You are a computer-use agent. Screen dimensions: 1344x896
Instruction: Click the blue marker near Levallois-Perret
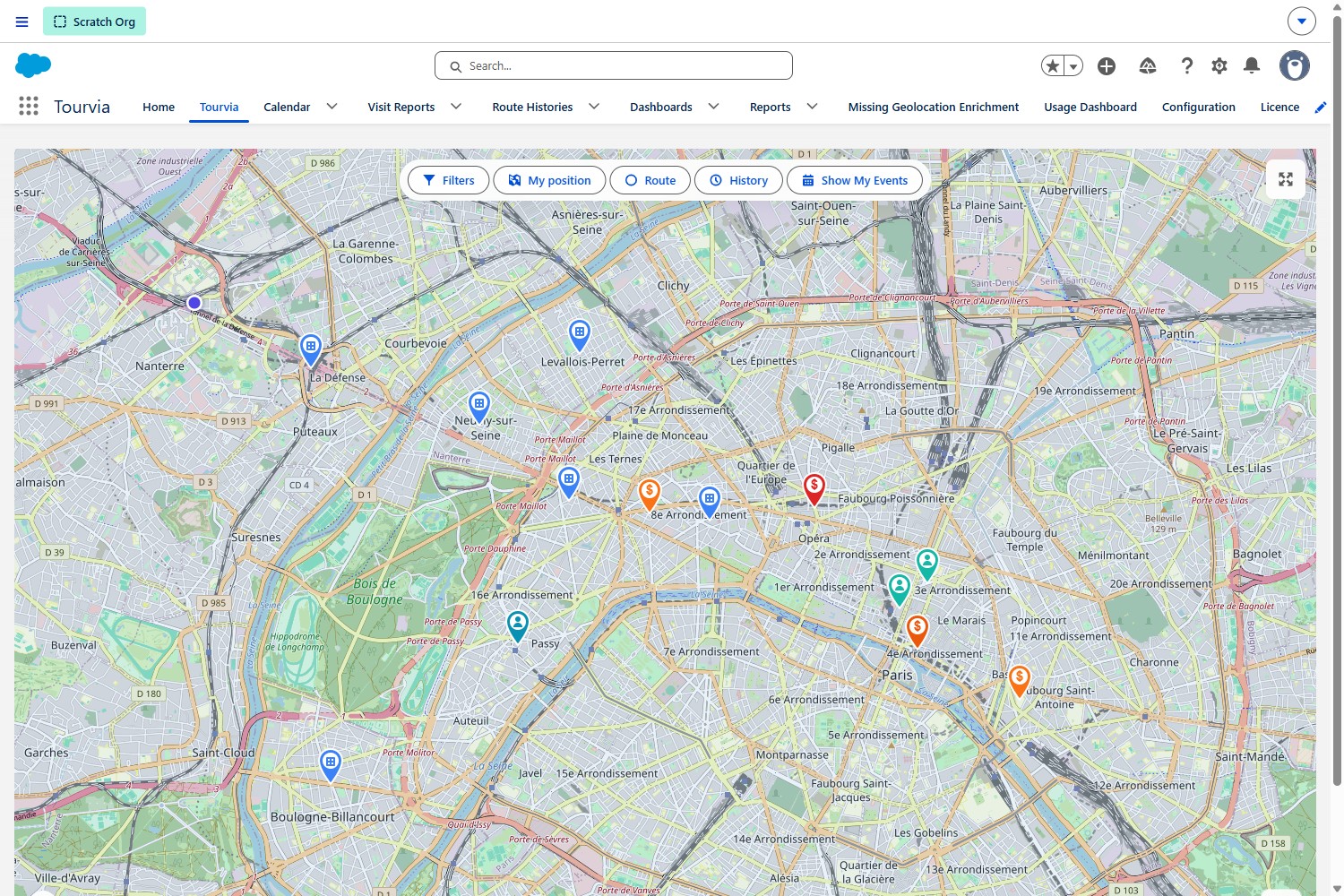tap(580, 335)
